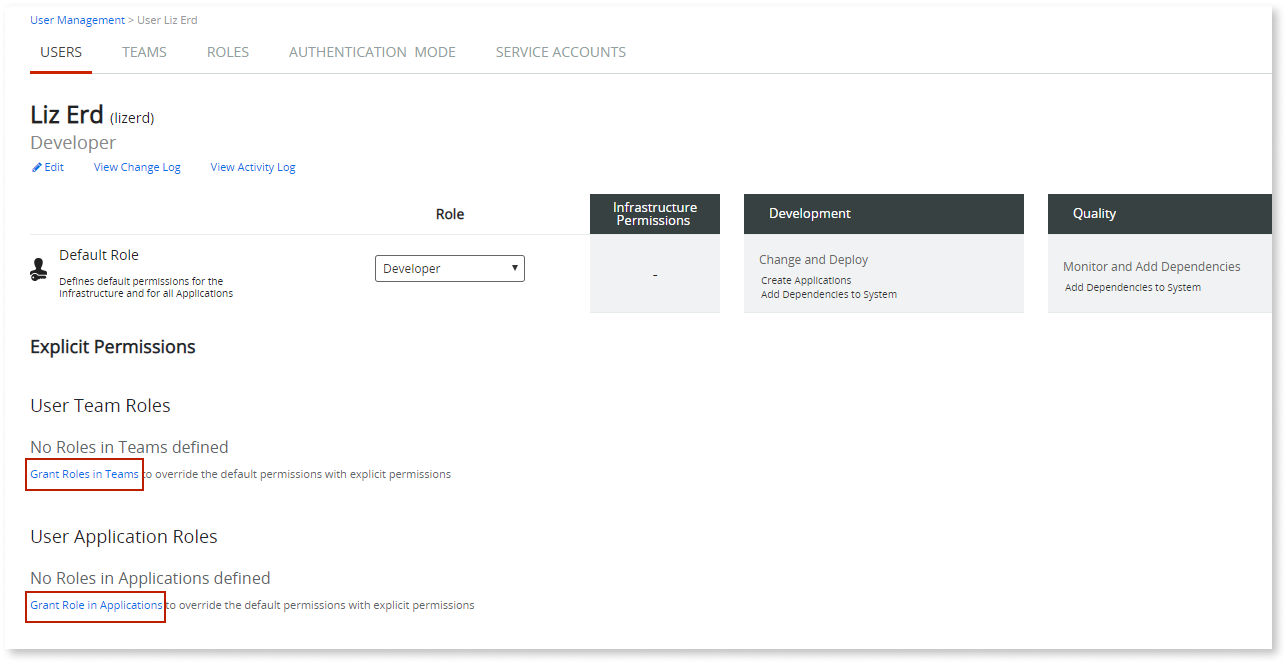Click the Infrastructure Permissions column header
The width and height of the screenshot is (1287, 664).
click(x=654, y=213)
